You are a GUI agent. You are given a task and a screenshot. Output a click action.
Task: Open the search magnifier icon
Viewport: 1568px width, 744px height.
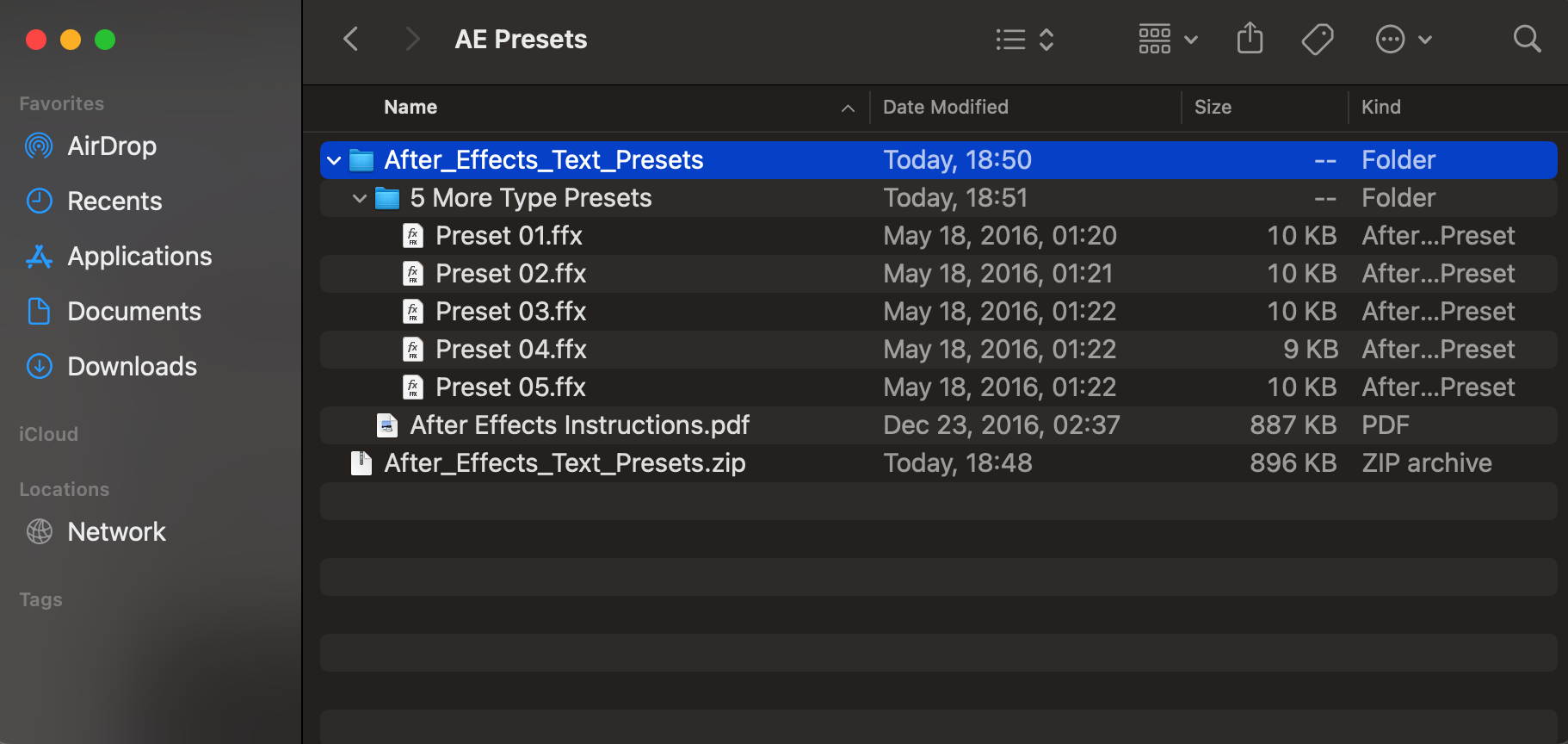pyautogui.click(x=1527, y=39)
